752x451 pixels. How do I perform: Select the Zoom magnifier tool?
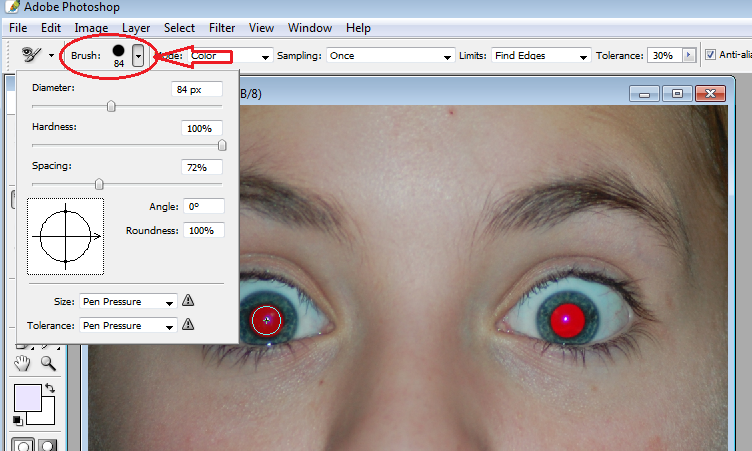point(48,364)
